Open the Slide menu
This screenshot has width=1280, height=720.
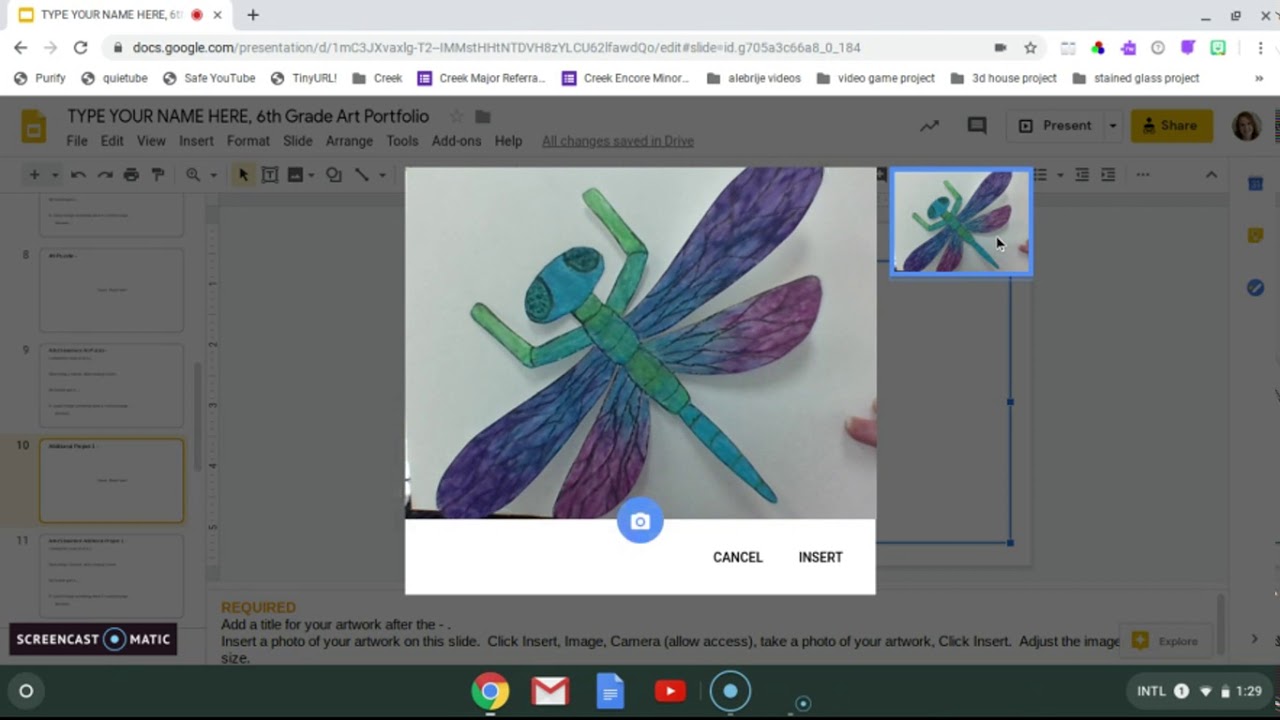297,141
